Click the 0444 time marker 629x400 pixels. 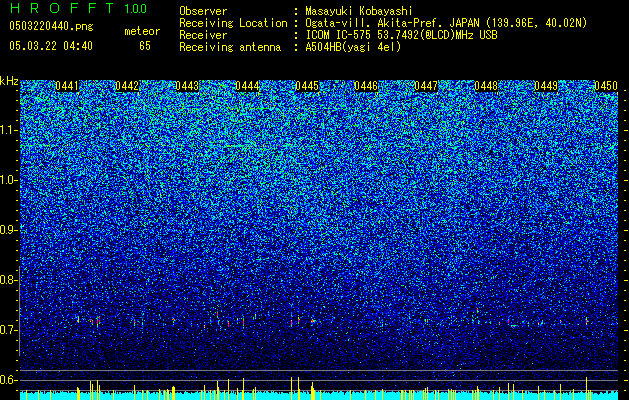(x=247, y=86)
